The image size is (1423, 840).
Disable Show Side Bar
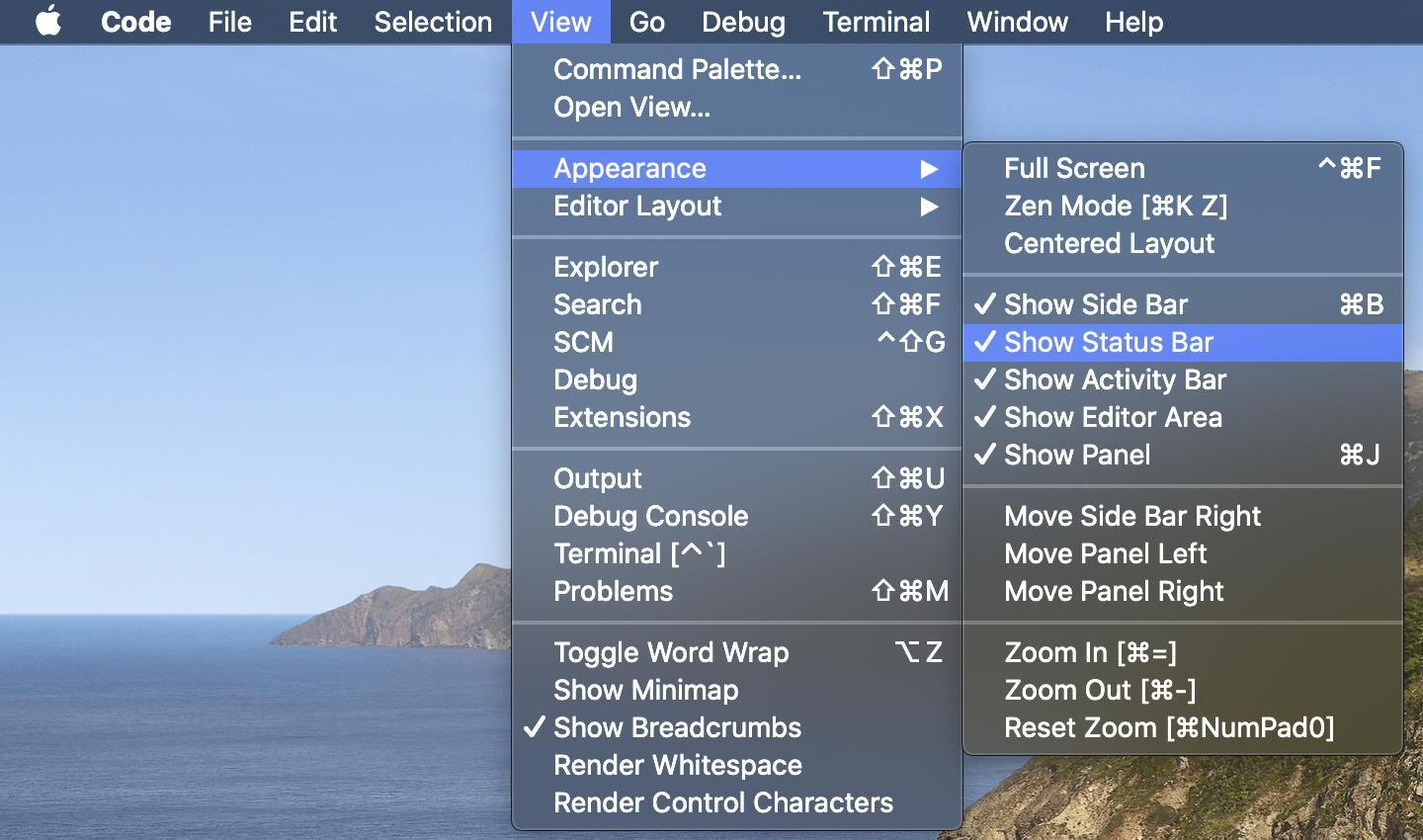1096,304
